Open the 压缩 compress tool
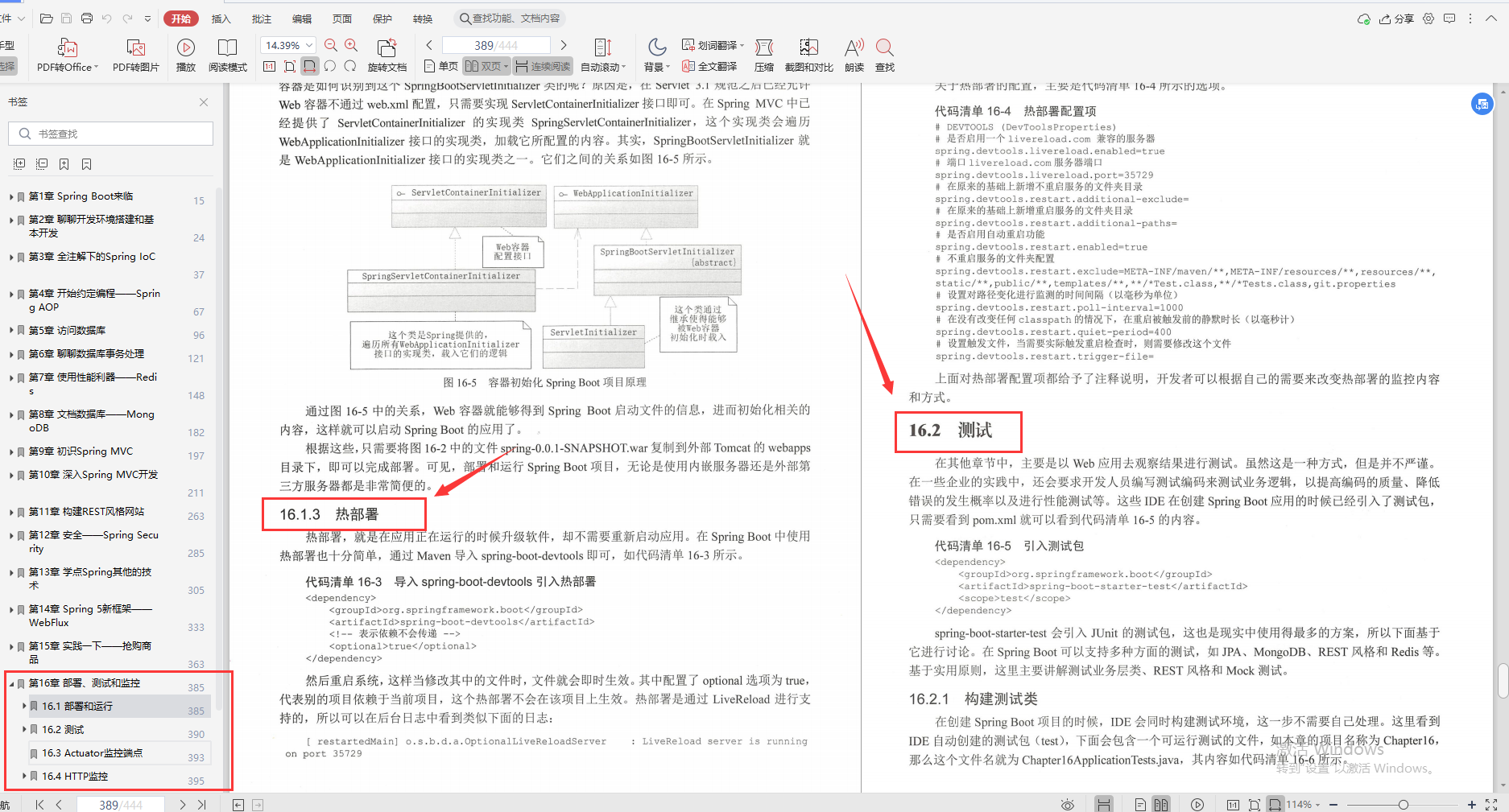The image size is (1509, 812). coord(764,56)
